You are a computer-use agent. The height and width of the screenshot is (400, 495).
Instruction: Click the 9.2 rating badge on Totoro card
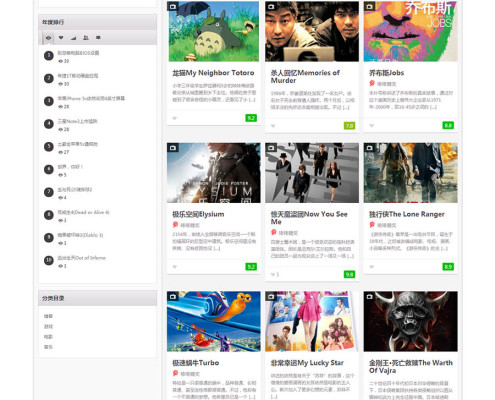coord(251,118)
